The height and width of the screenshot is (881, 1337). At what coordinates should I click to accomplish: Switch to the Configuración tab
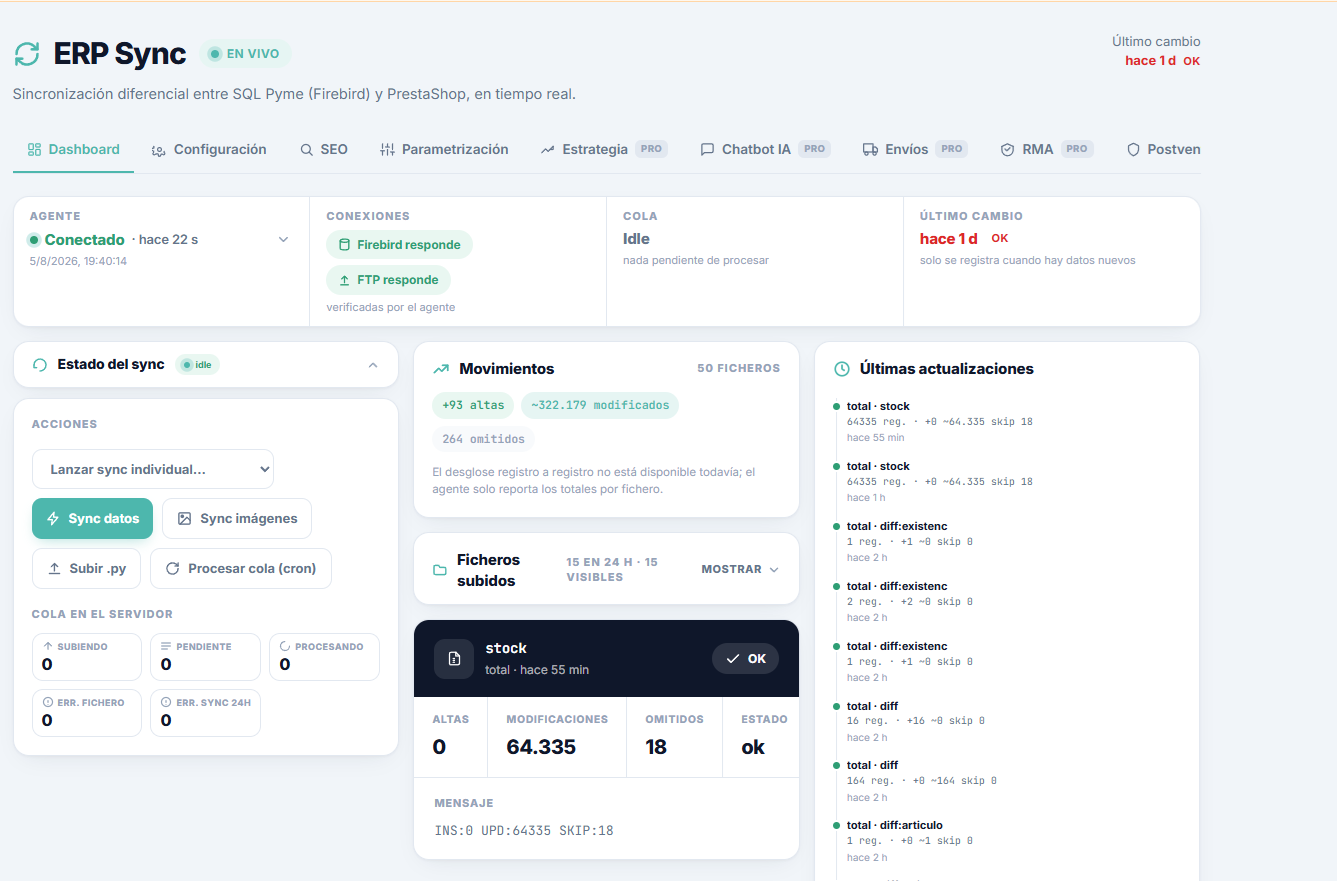[209, 149]
